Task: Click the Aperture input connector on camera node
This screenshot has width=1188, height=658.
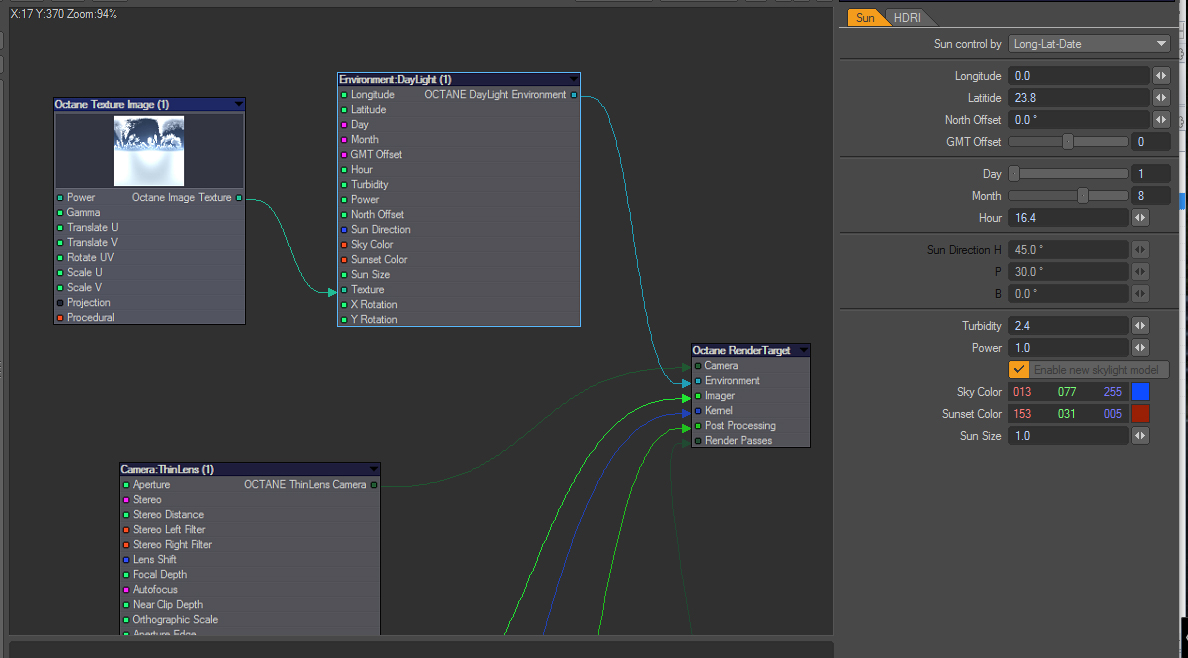Action: (x=127, y=484)
